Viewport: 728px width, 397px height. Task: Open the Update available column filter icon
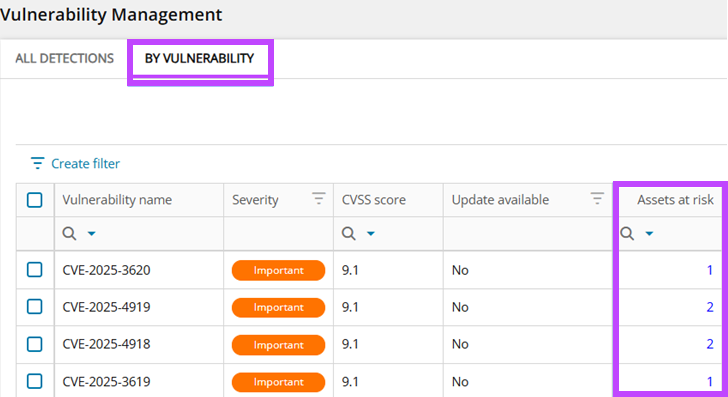[x=597, y=199]
